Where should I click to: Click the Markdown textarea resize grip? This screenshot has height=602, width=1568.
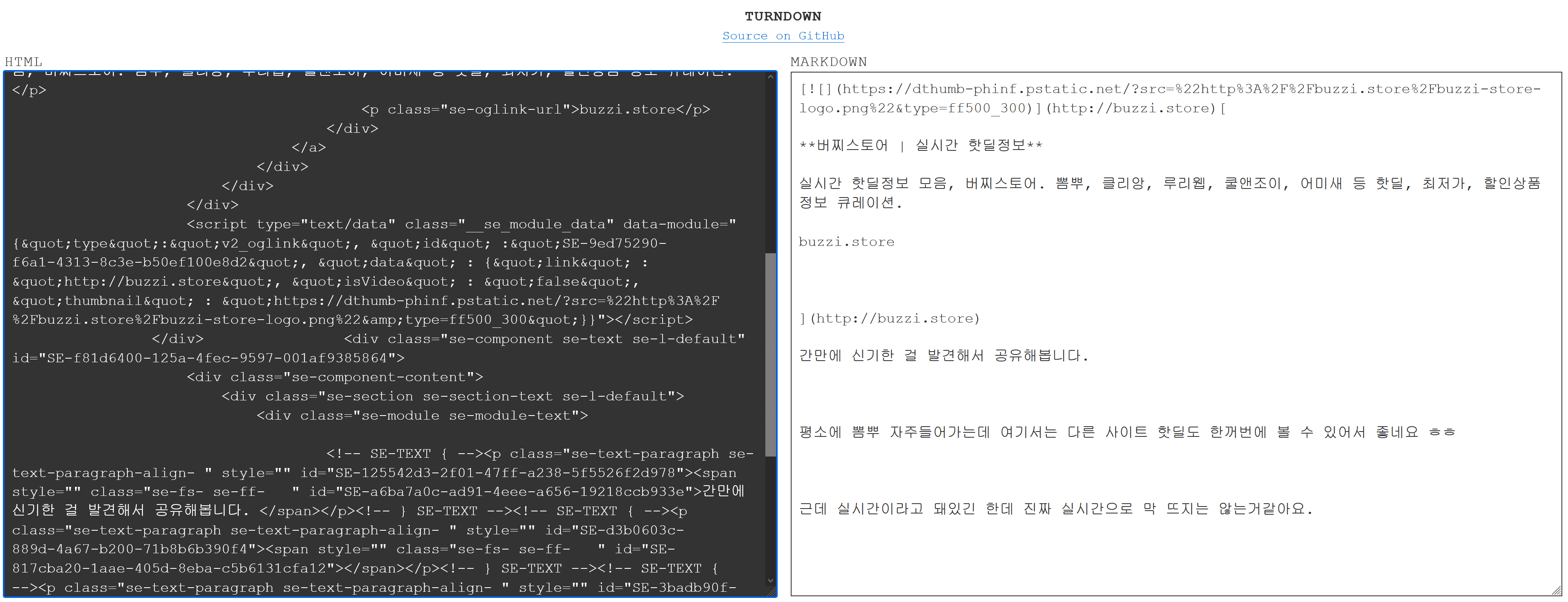1556,591
